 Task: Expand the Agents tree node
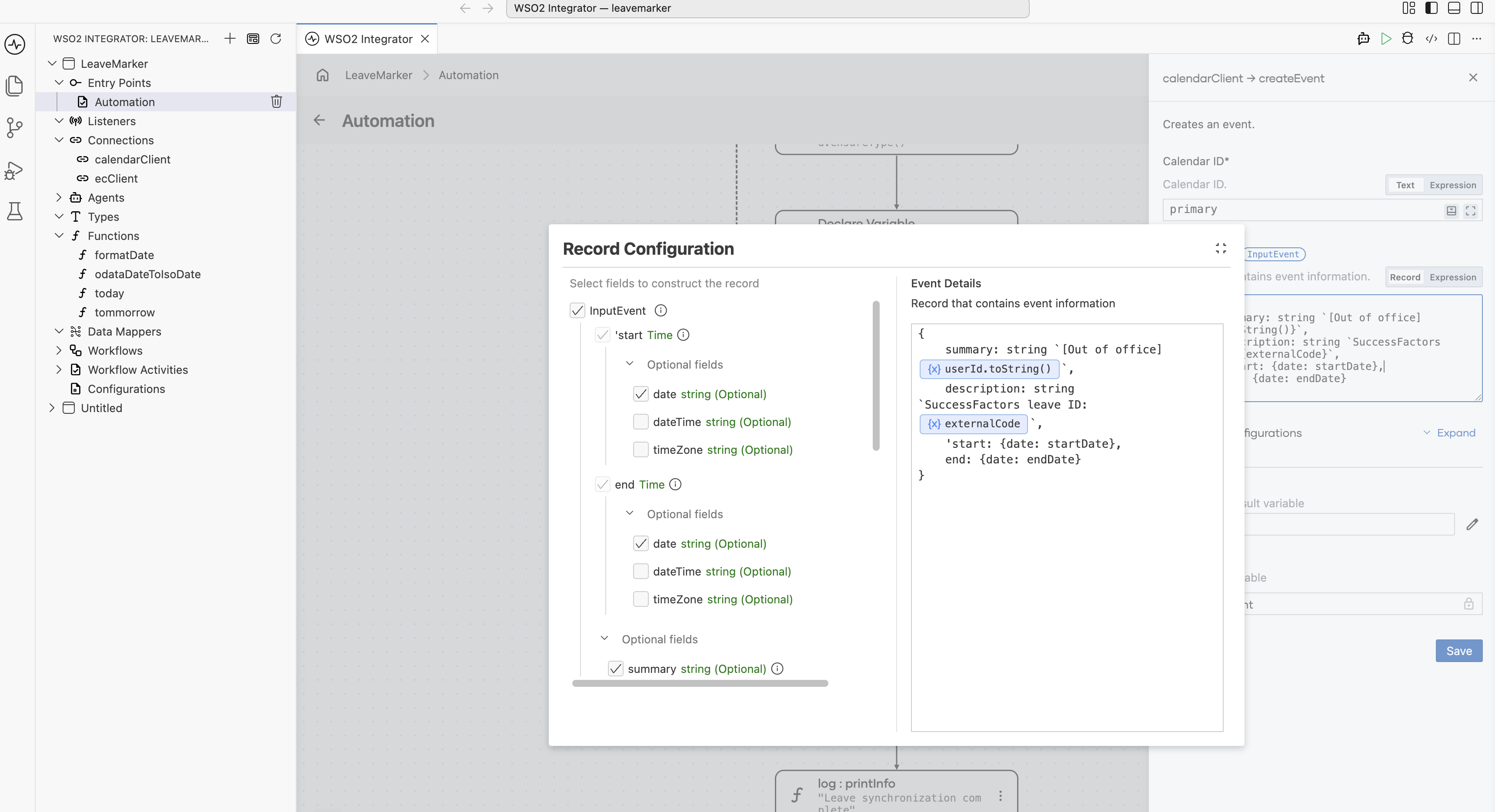(x=59, y=198)
